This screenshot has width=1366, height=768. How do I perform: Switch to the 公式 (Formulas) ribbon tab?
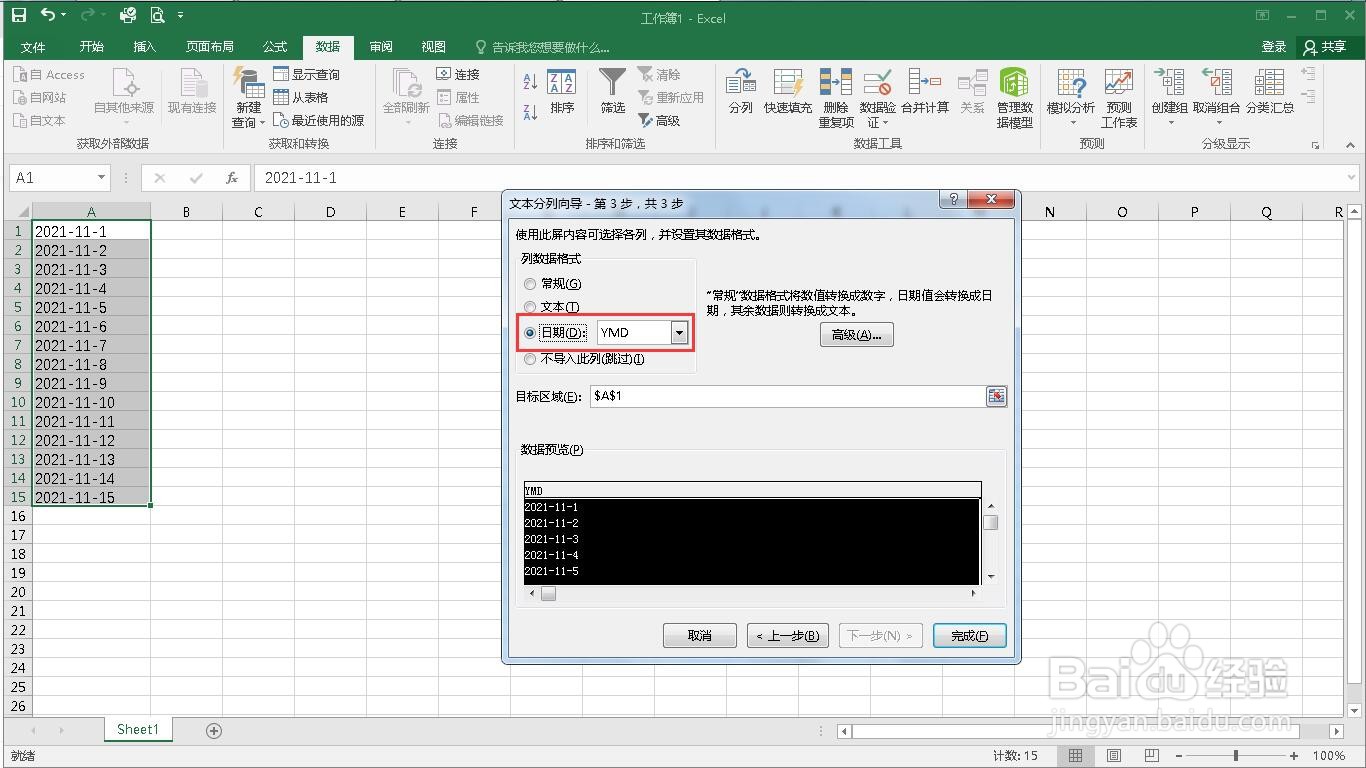point(274,46)
